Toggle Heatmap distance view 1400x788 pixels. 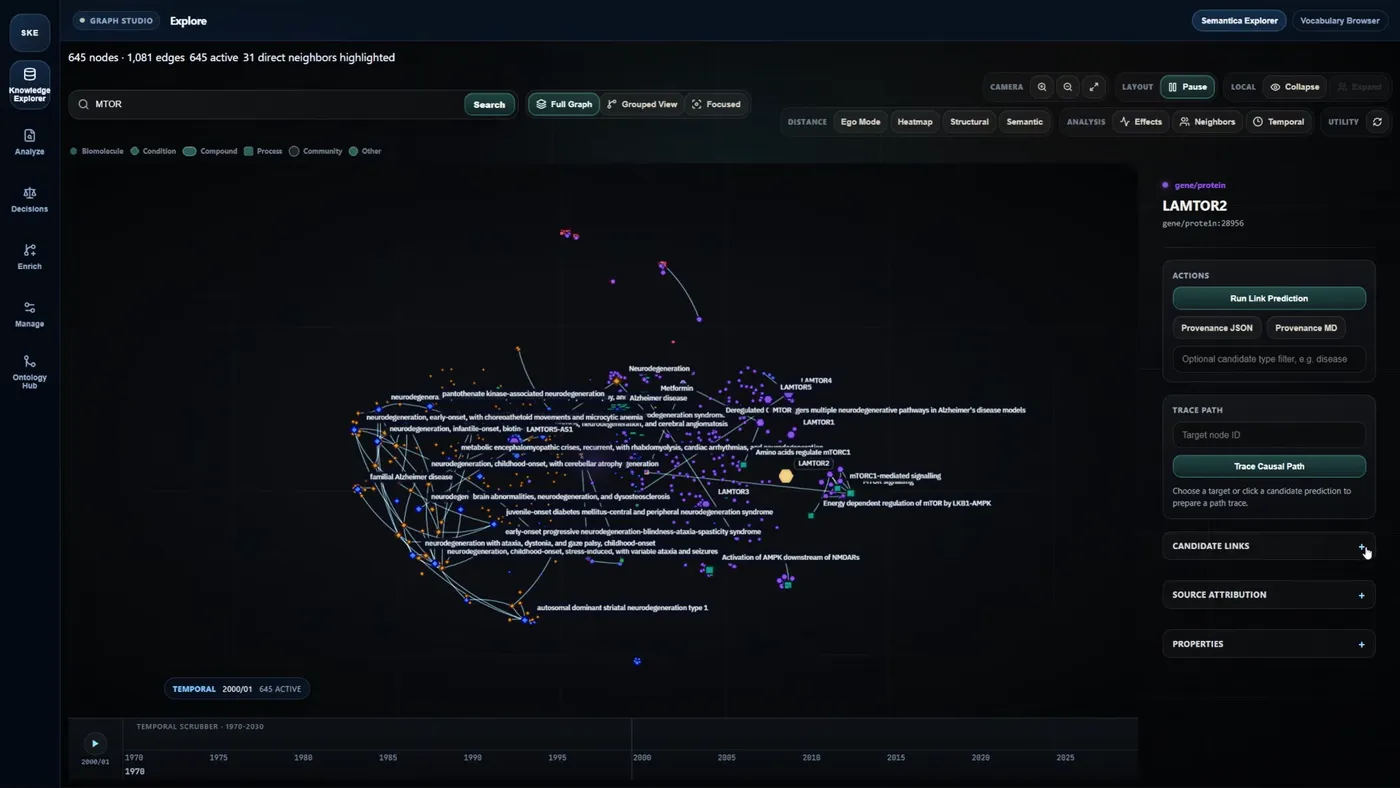915,122
